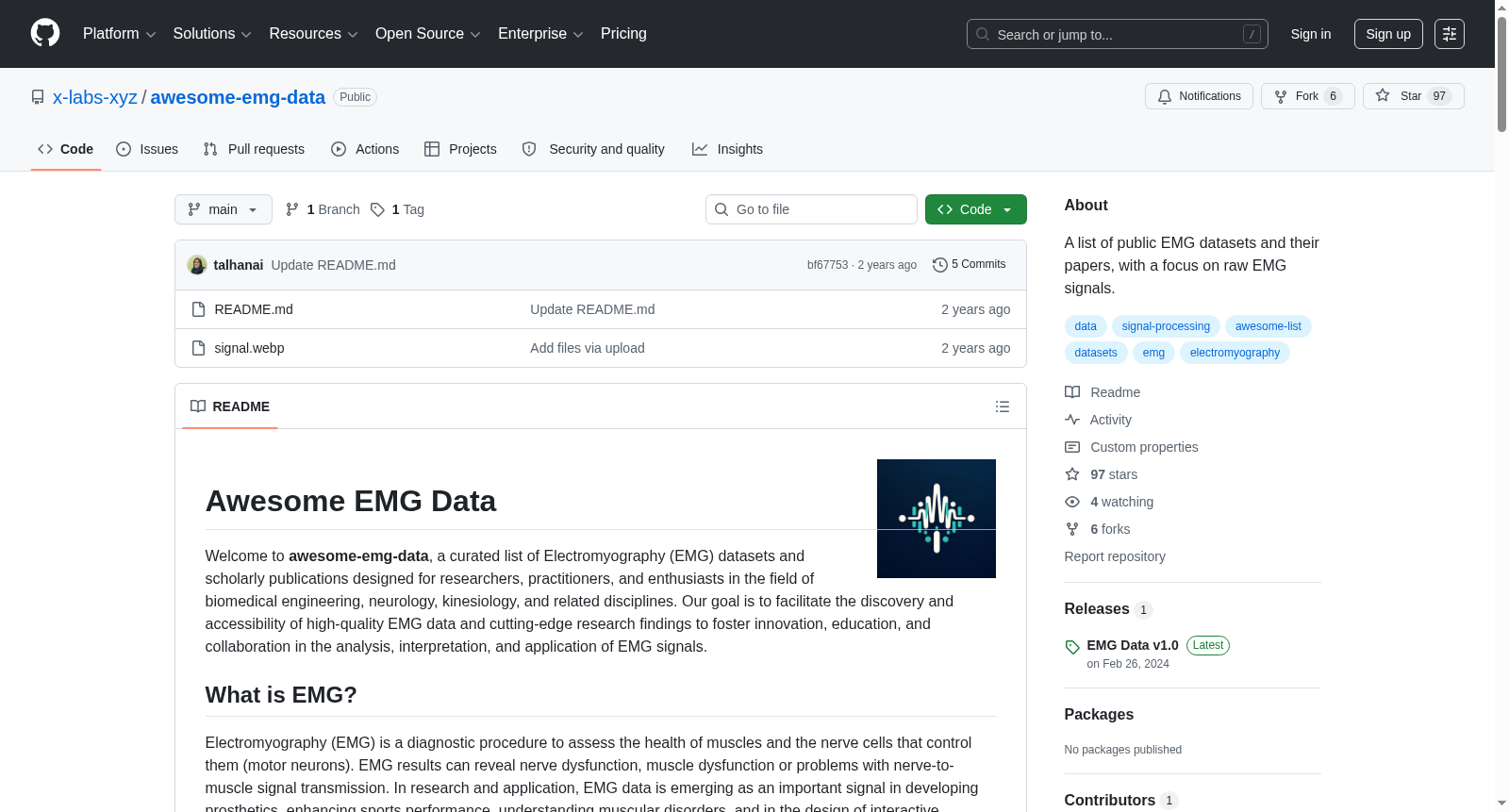Expand the Solutions menu
This screenshot has width=1509, height=812.
click(x=212, y=34)
